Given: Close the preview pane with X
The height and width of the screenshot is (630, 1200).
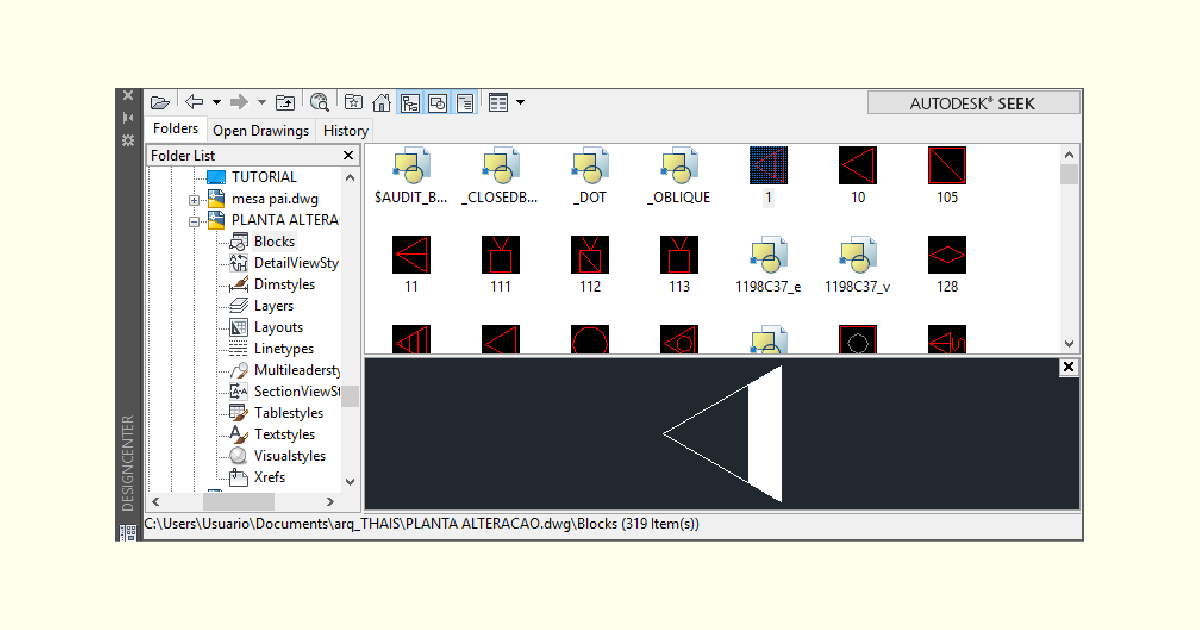Looking at the screenshot, I should click(x=1069, y=367).
